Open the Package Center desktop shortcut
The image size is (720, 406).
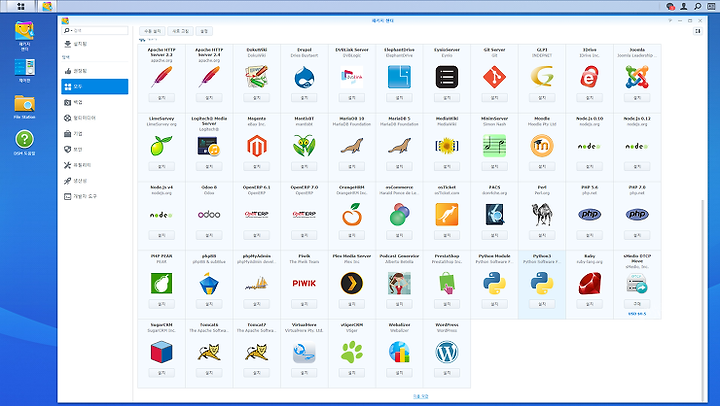(x=24, y=36)
